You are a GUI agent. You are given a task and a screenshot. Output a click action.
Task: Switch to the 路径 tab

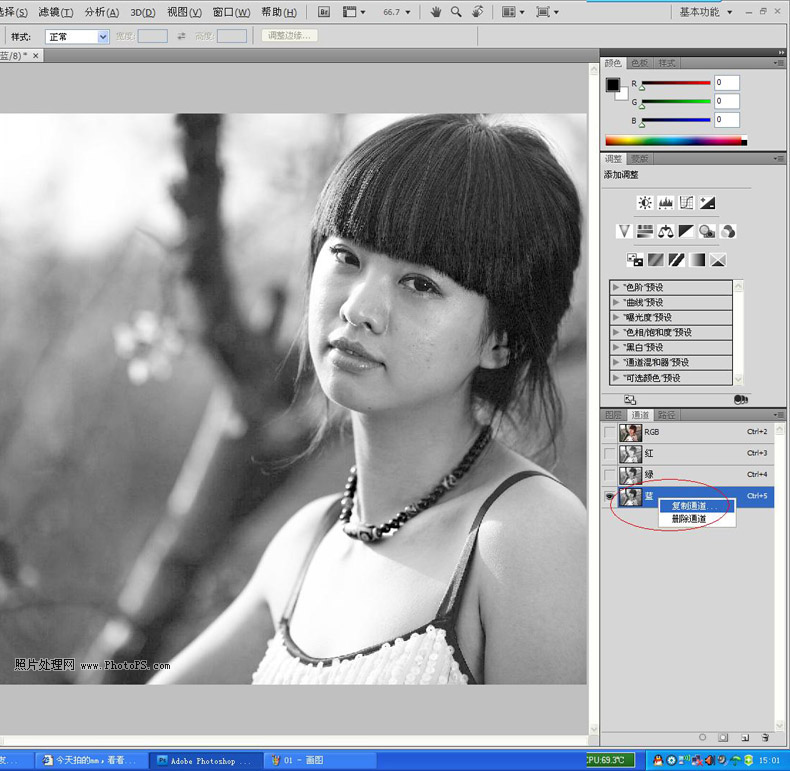click(666, 415)
